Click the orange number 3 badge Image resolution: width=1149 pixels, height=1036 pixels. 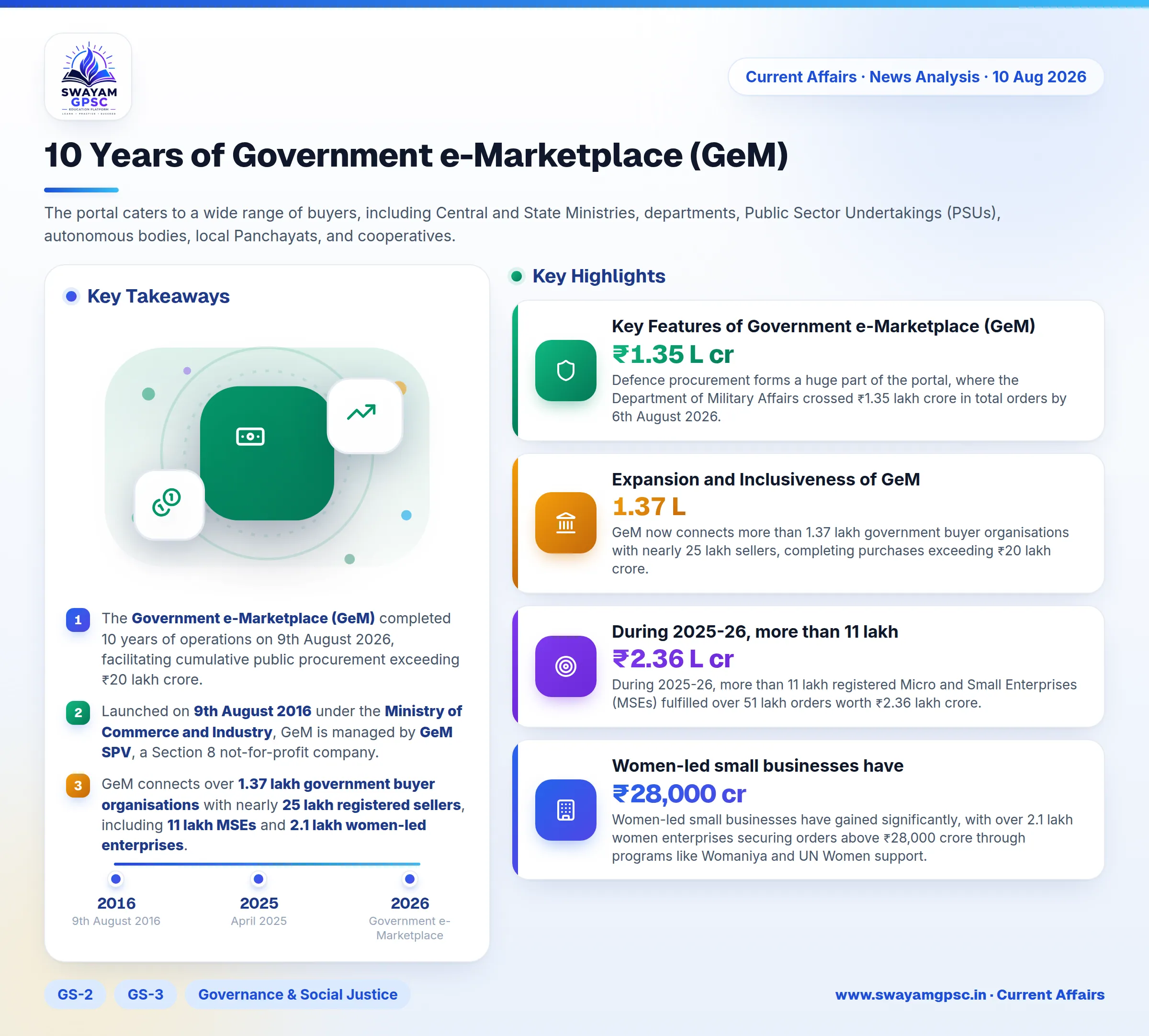point(78,786)
